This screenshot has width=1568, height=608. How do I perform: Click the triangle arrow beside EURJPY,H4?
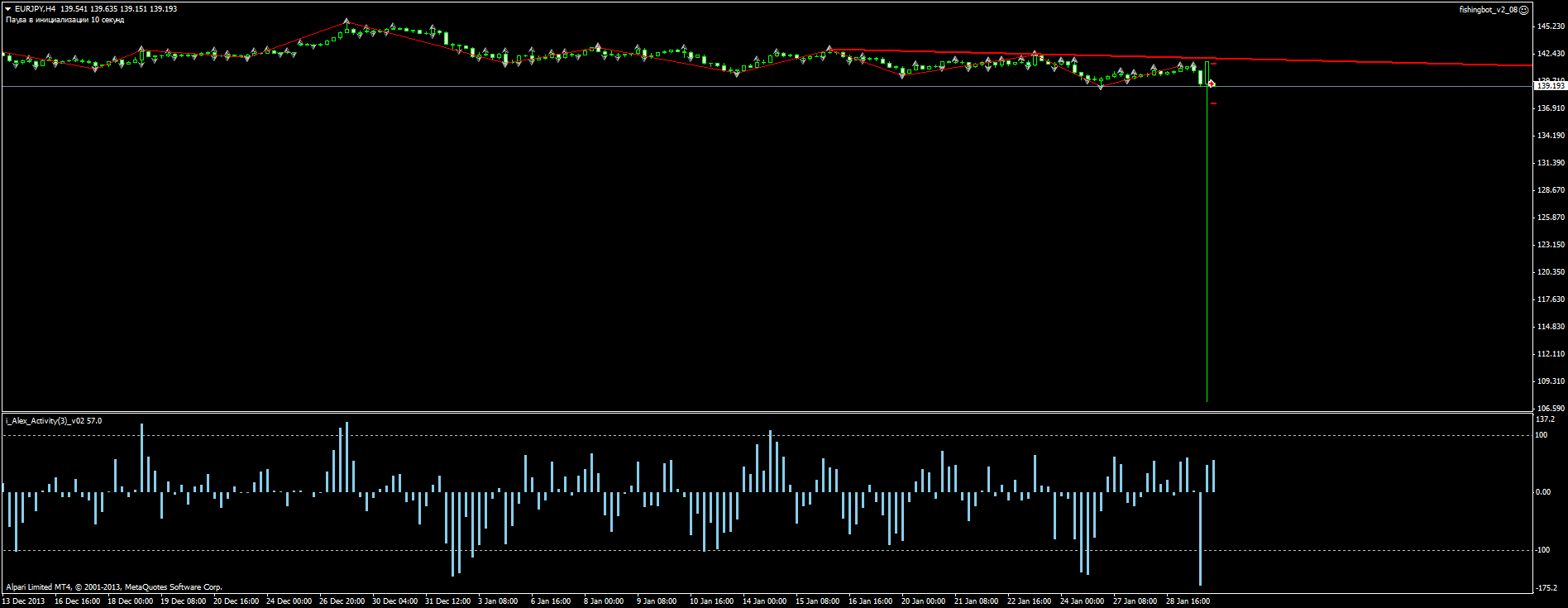coord(7,9)
